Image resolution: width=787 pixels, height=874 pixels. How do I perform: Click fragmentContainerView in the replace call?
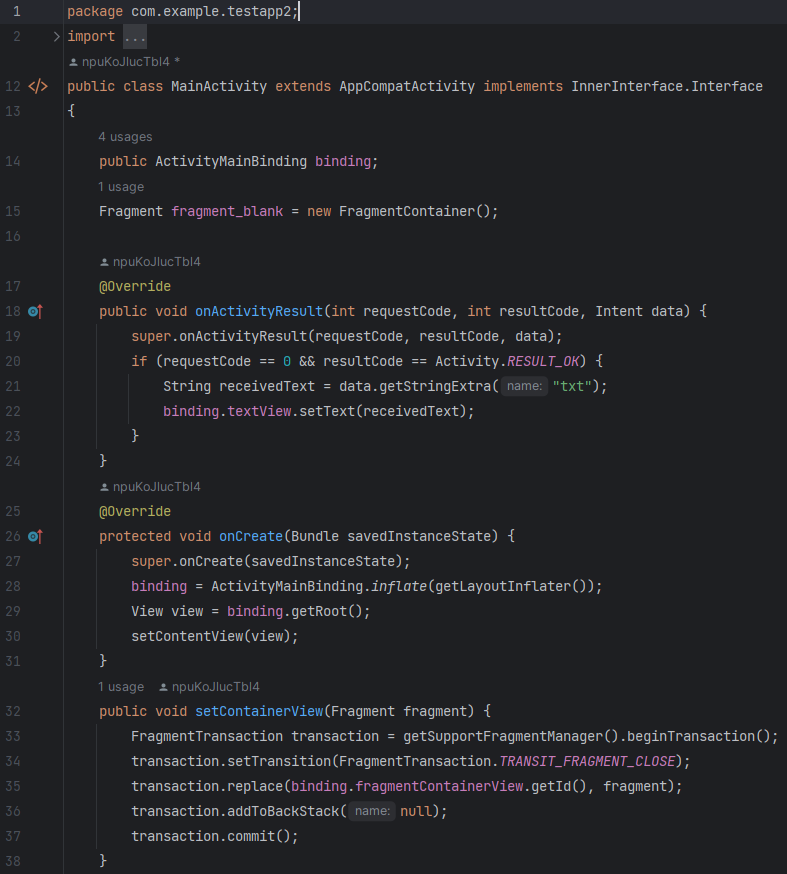point(439,786)
